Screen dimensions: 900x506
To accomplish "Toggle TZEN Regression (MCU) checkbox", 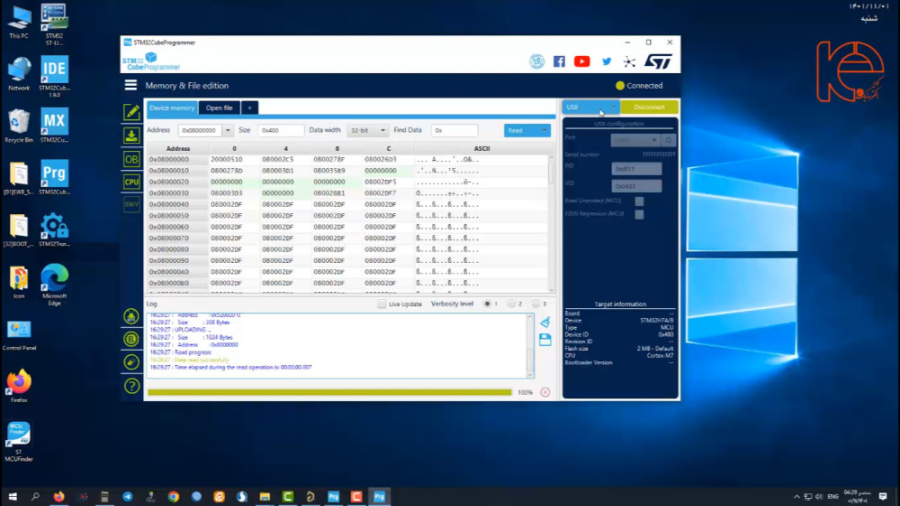I will (639, 214).
